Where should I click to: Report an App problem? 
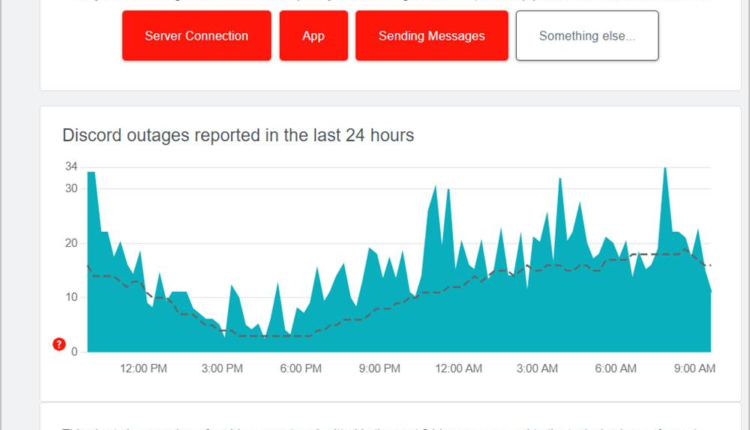click(x=314, y=36)
